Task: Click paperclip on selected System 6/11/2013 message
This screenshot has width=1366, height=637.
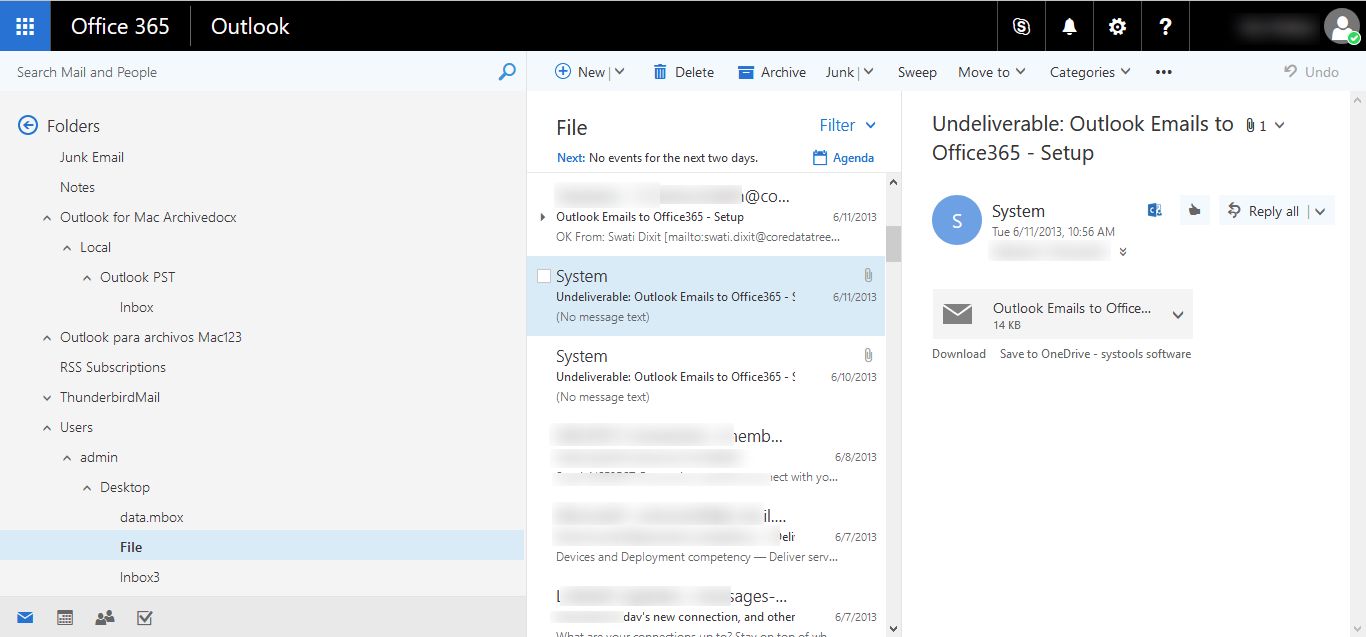Action: tap(868, 275)
